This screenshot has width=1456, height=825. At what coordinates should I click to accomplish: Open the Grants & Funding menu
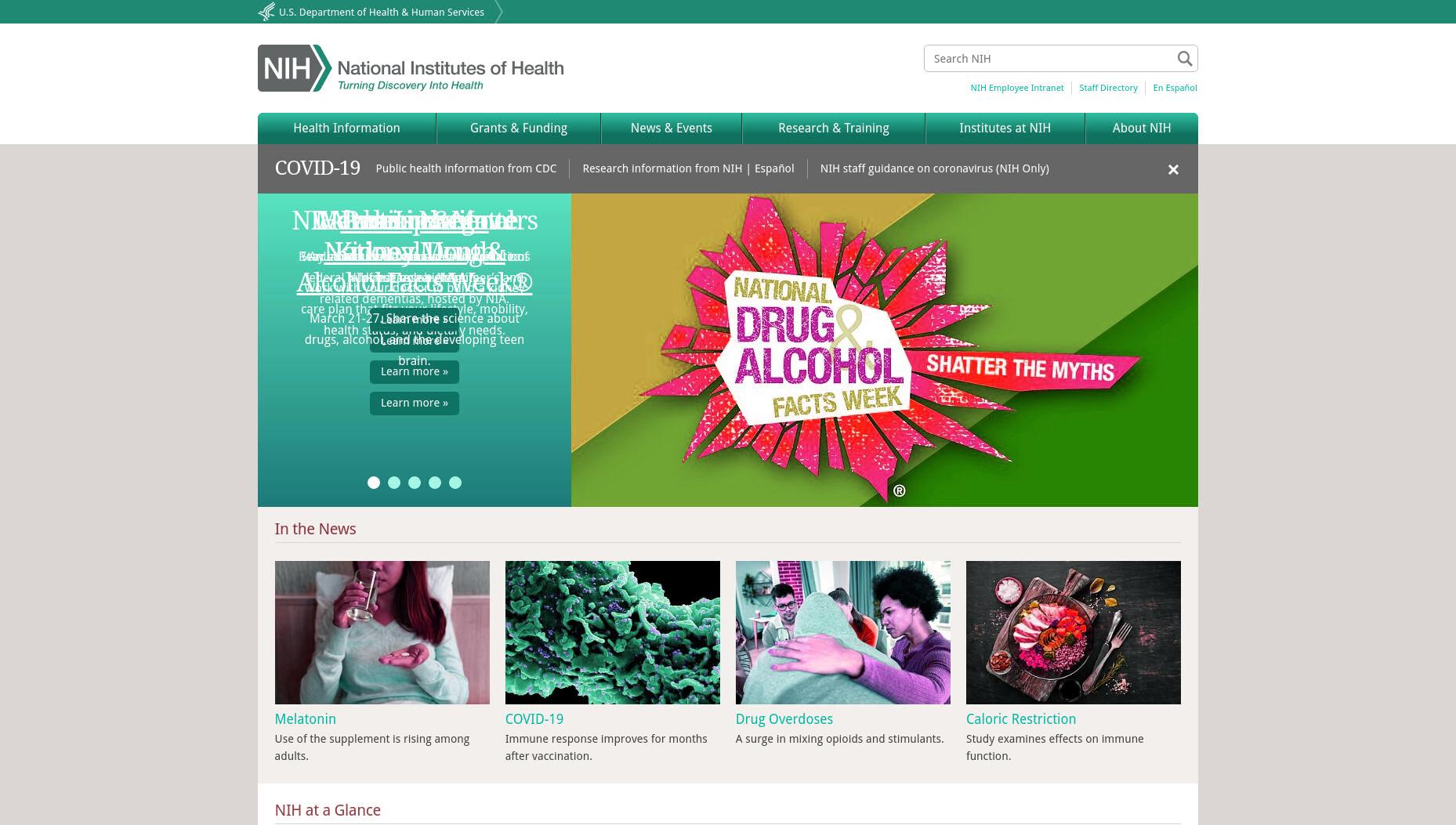[x=519, y=128]
